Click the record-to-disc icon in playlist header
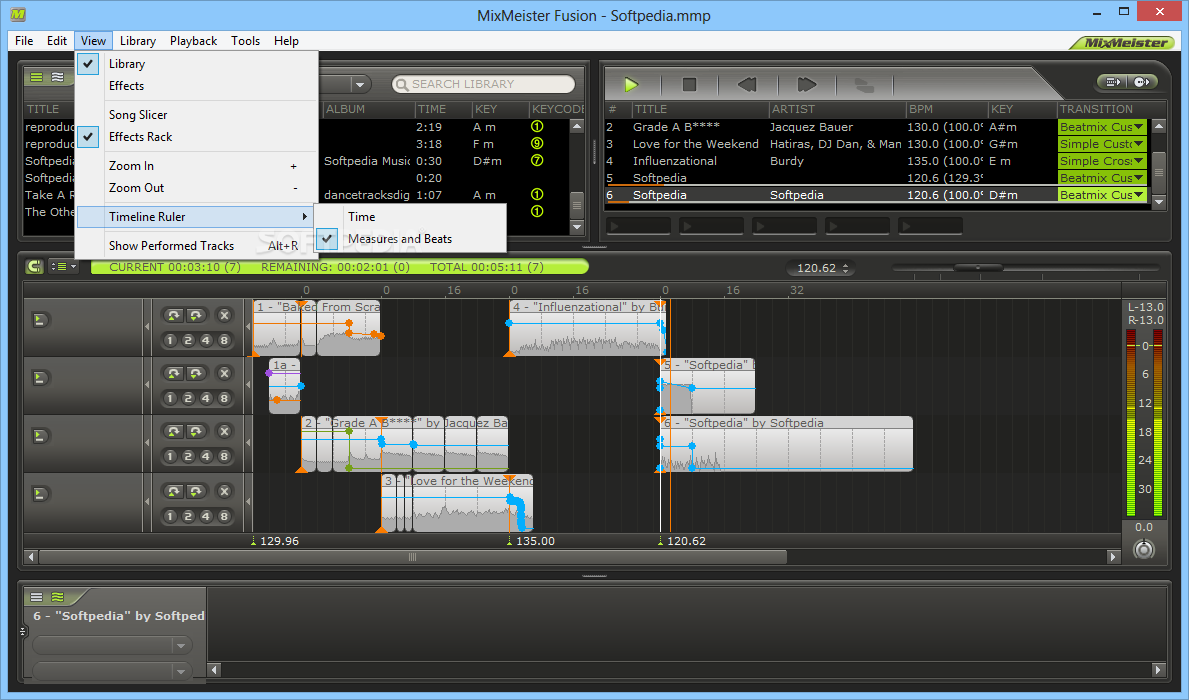The image size is (1189, 700). [1142, 82]
